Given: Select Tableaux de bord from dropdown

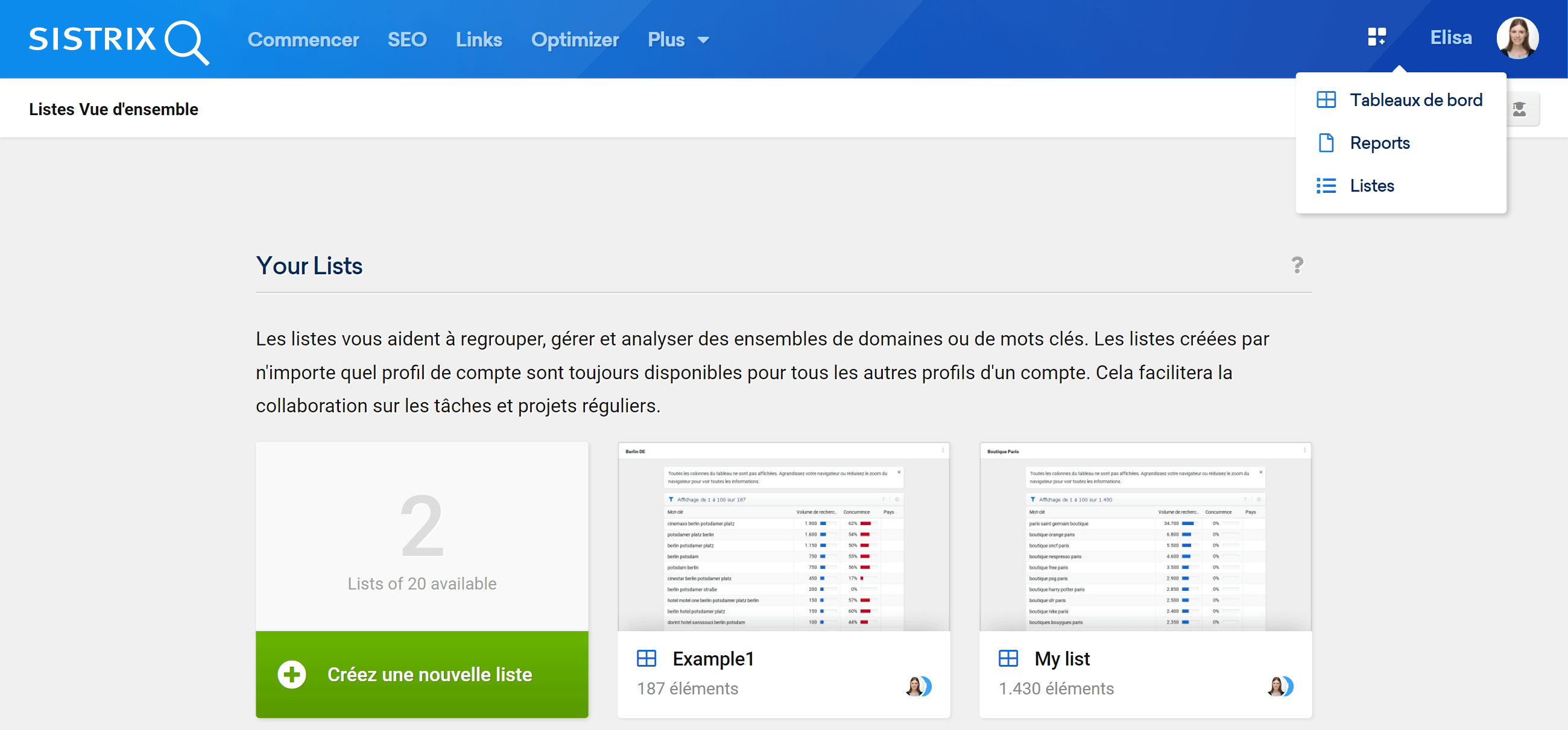Looking at the screenshot, I should click(x=1400, y=100).
